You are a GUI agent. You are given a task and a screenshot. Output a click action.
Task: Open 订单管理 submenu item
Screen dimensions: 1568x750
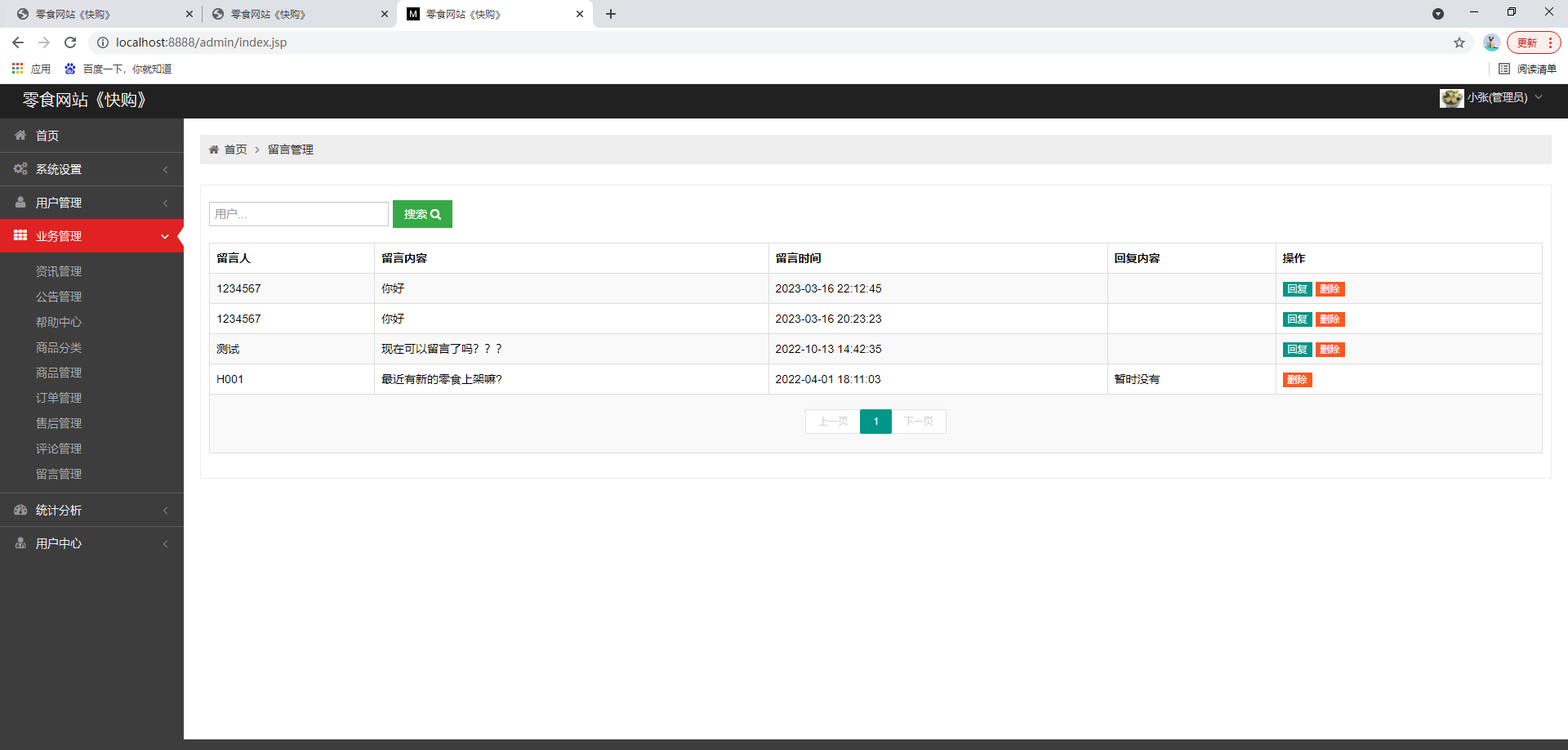(x=59, y=398)
